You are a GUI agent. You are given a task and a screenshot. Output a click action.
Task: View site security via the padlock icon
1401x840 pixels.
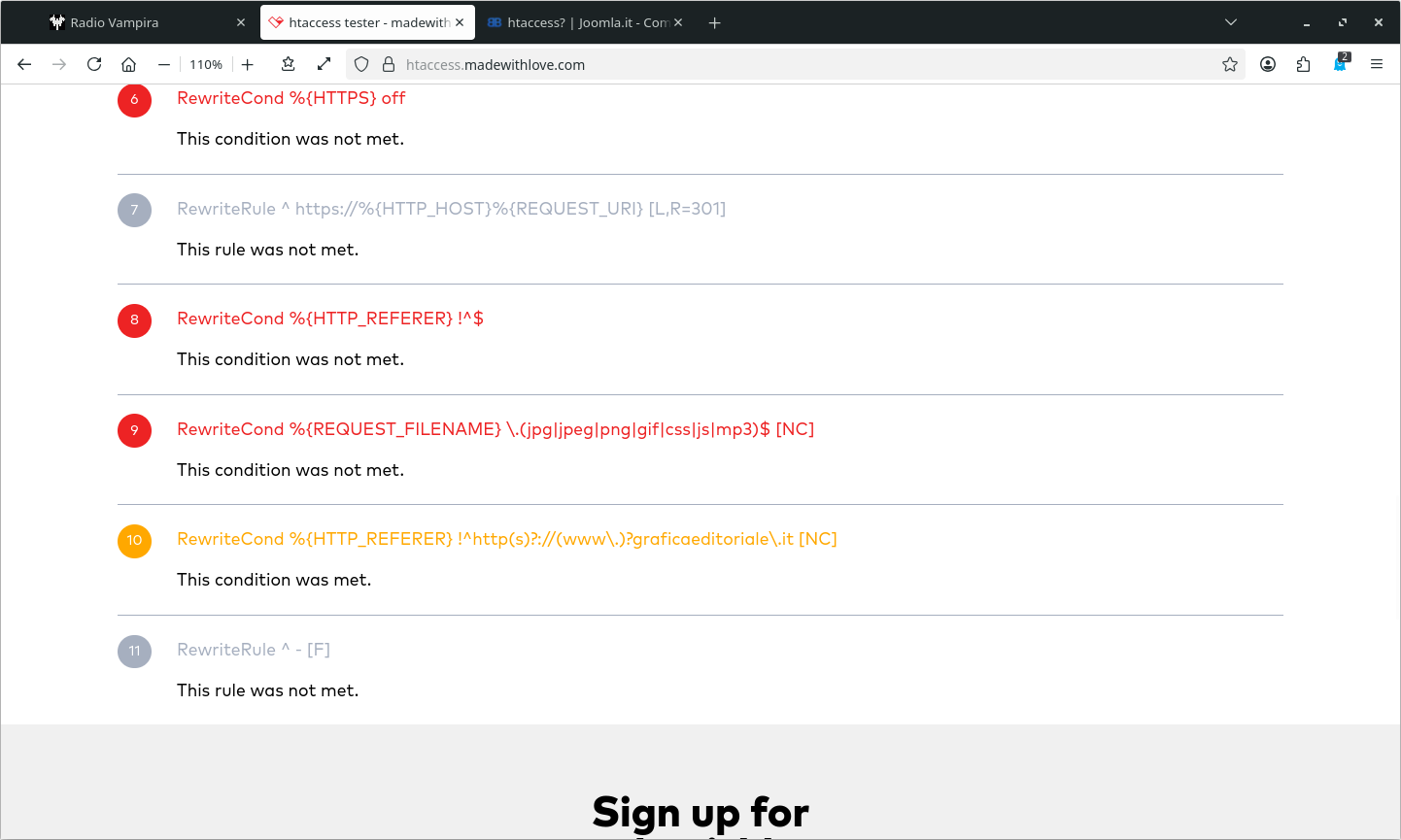point(388,64)
